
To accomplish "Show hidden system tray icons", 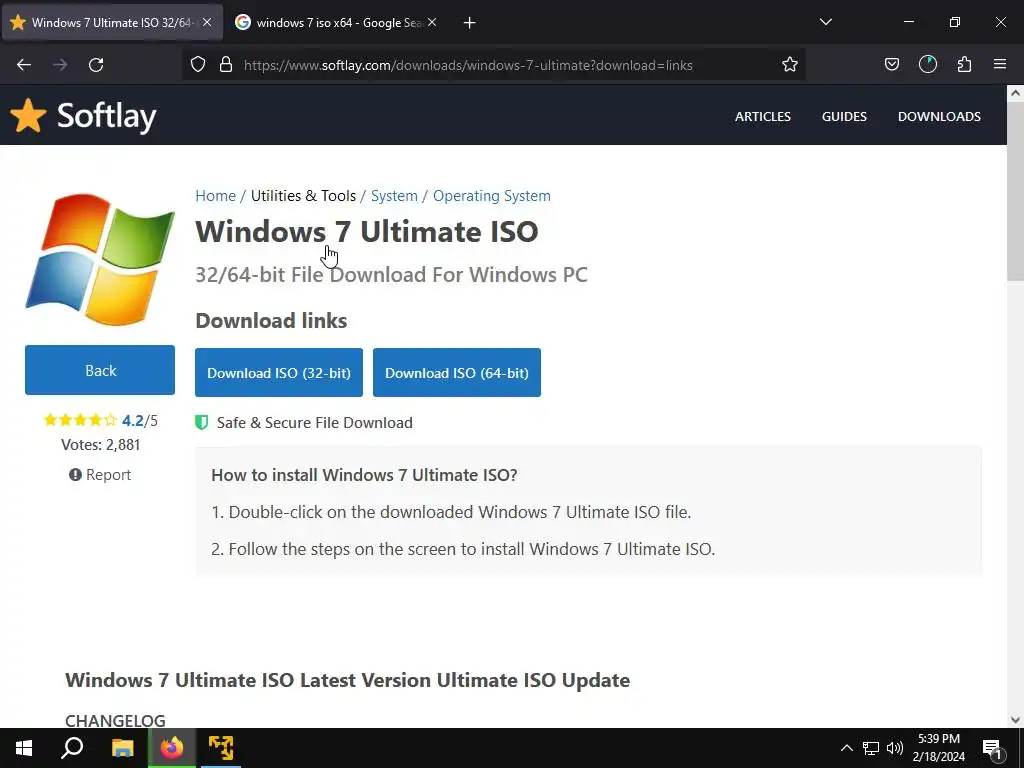I will (x=846, y=748).
